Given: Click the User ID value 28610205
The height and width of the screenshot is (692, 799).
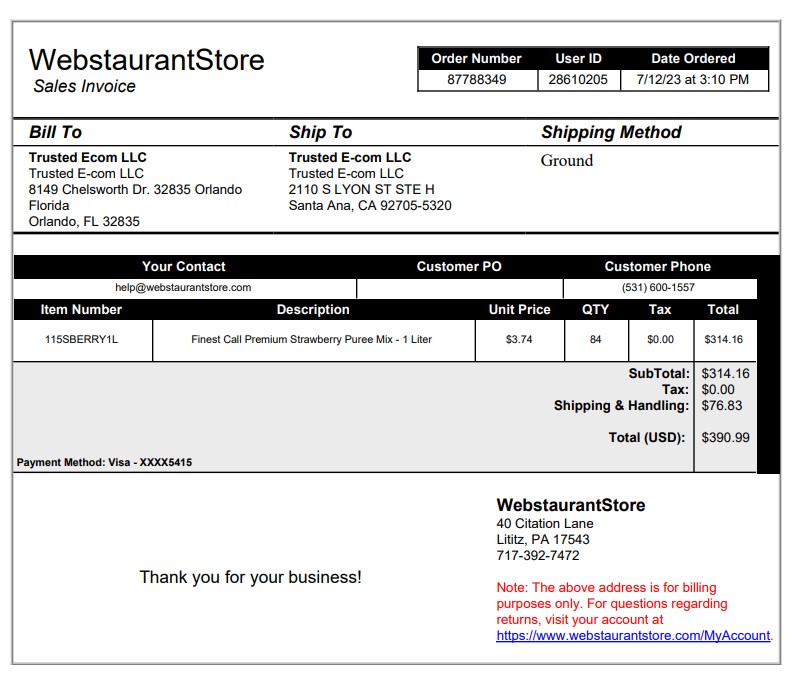Looking at the screenshot, I should point(578,80).
